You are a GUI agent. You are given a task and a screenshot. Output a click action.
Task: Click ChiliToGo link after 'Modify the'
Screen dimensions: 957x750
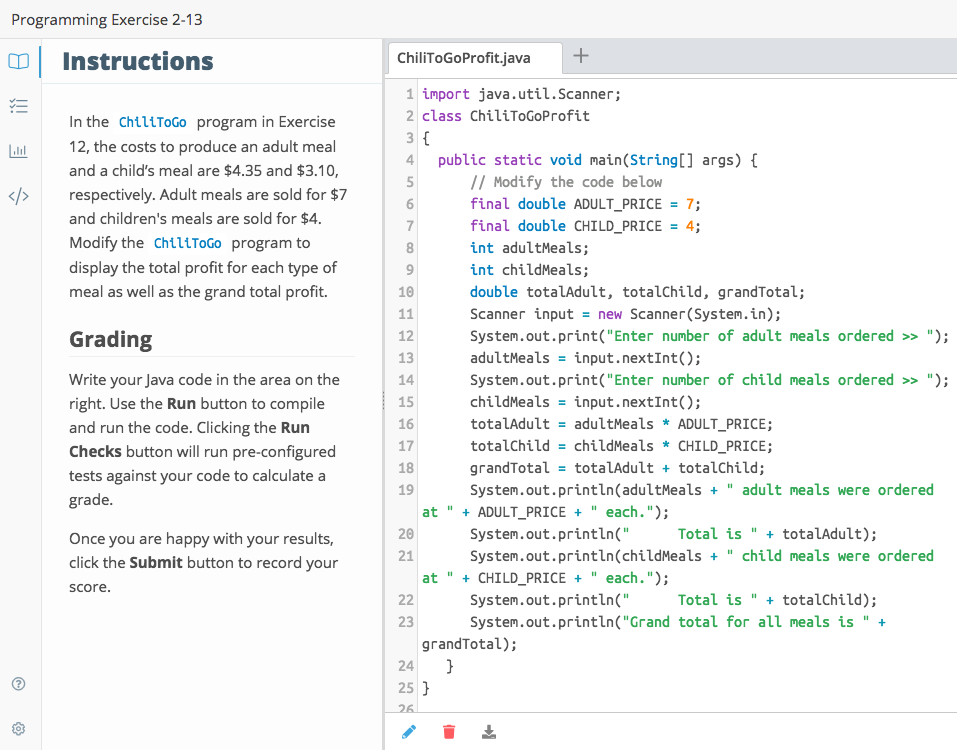[x=187, y=243]
